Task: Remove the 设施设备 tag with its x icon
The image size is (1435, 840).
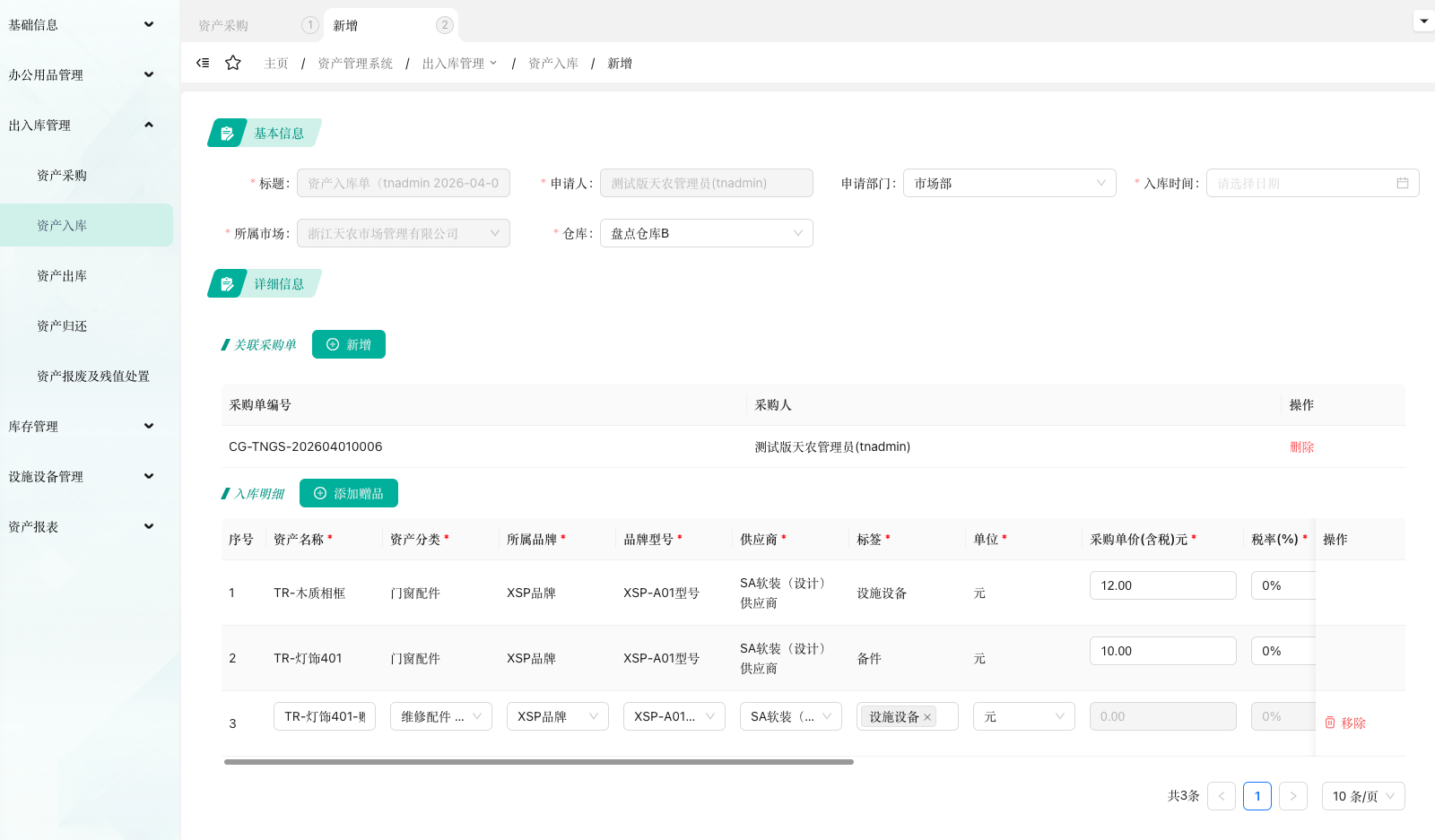Action: [927, 717]
